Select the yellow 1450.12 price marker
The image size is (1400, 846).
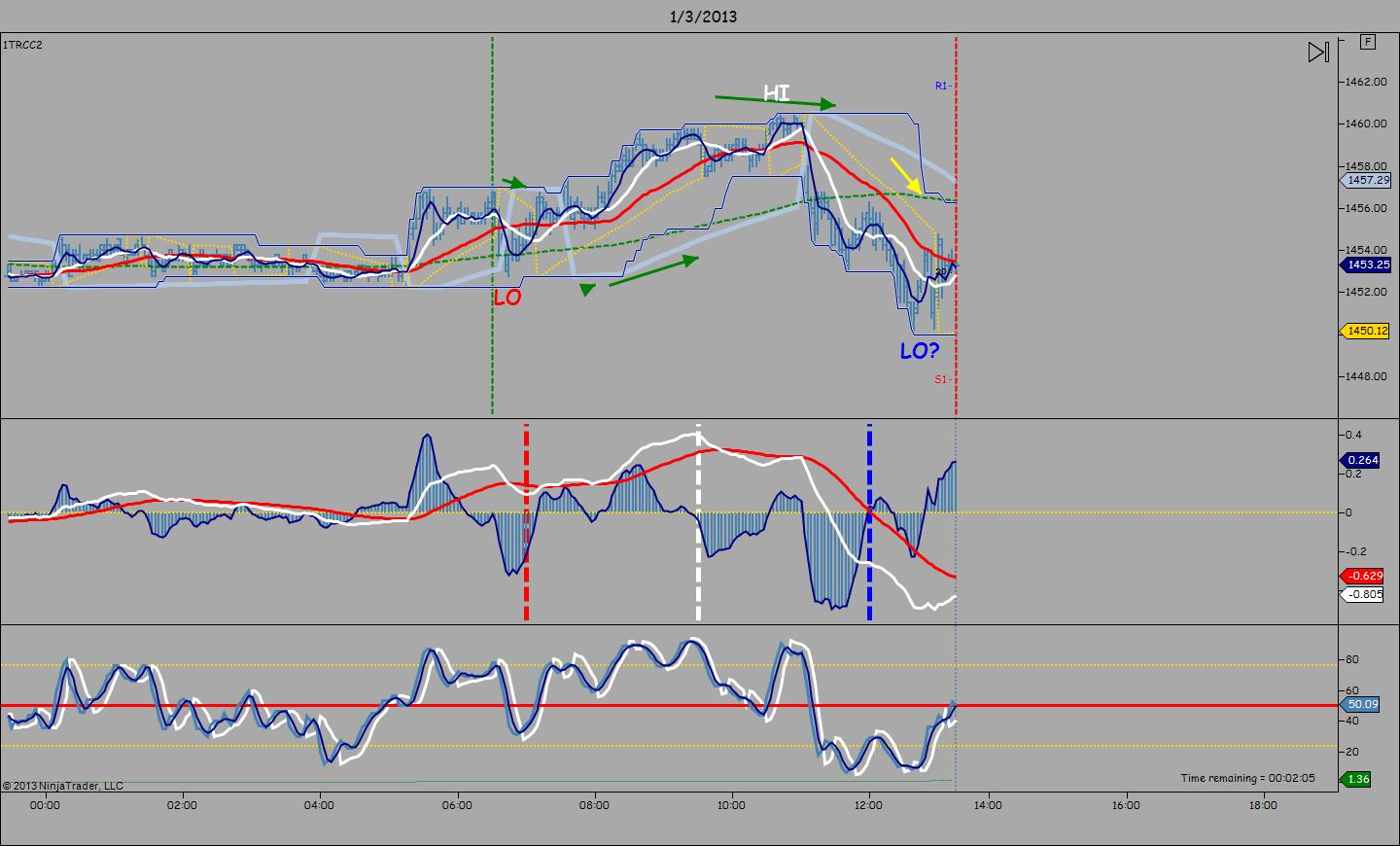click(x=1365, y=332)
